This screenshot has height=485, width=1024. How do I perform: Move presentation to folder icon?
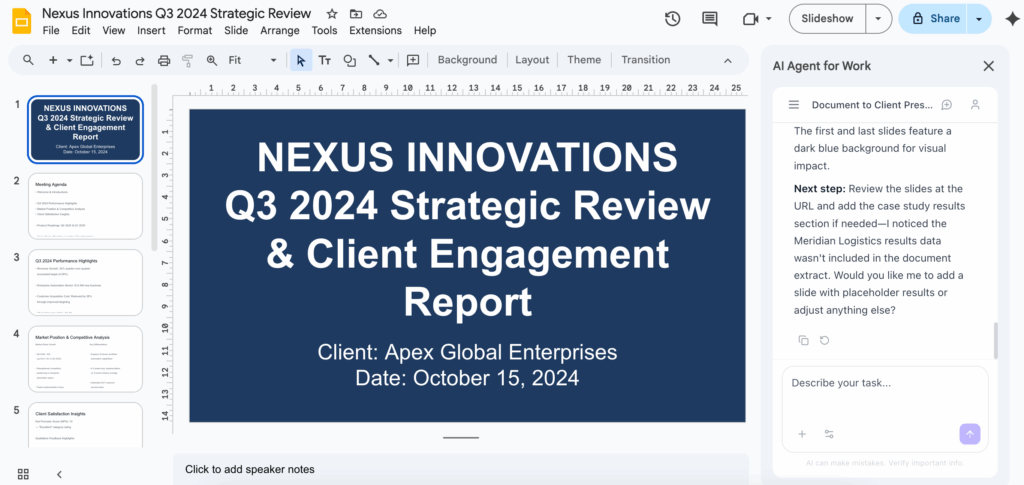click(x=356, y=14)
